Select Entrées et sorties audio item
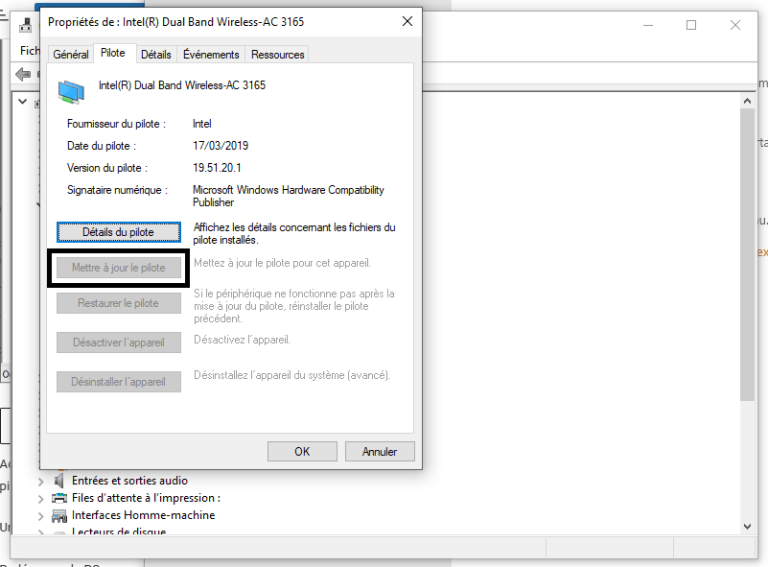Viewport: 768px width, 567px height. (130, 480)
